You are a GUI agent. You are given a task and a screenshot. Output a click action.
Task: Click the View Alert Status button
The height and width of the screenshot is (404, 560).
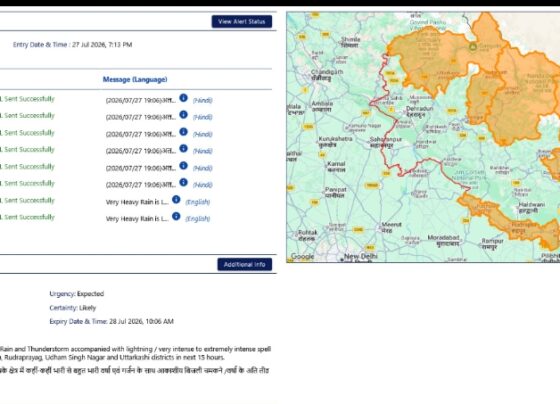point(242,21)
